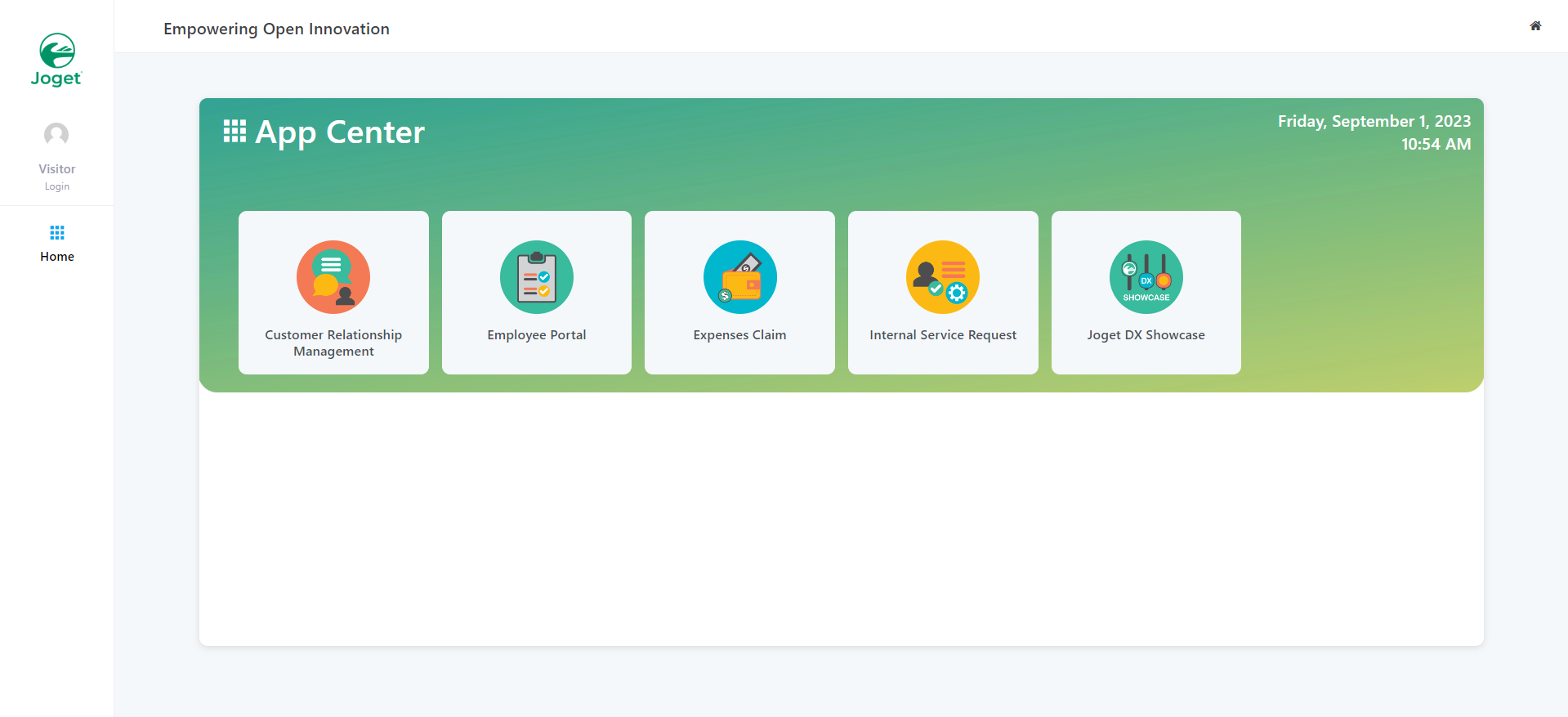Click the Joget logo in the sidebar
The image size is (1568, 717).
(56, 60)
